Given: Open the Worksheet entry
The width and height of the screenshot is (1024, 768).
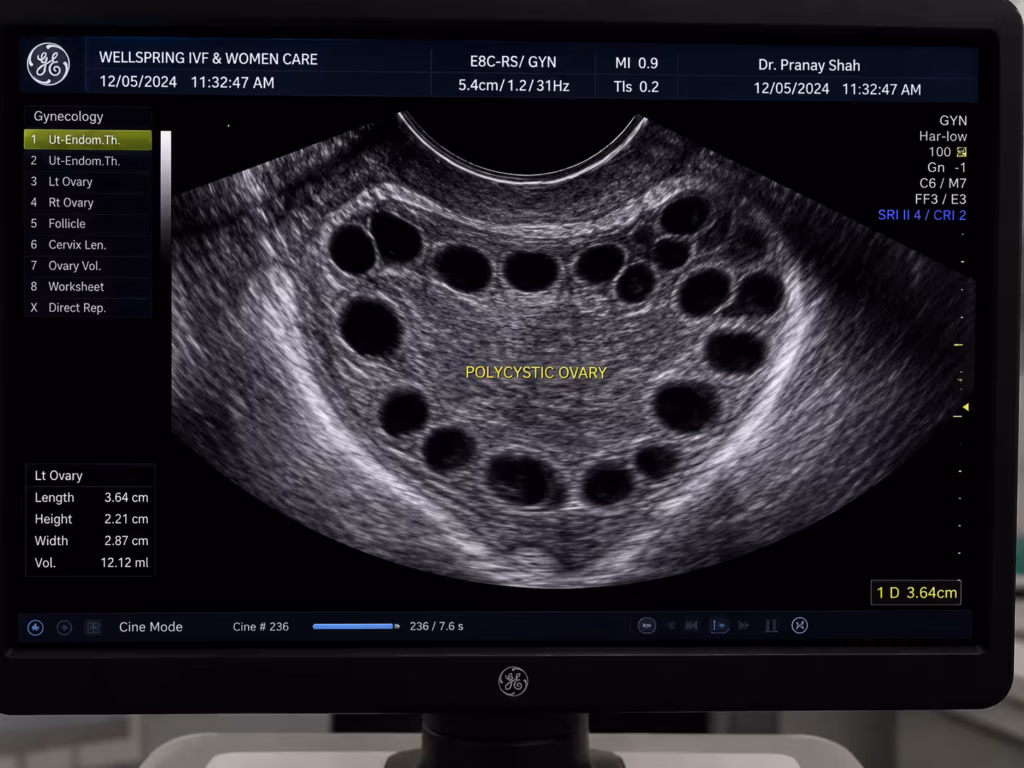Looking at the screenshot, I should click(x=88, y=287).
